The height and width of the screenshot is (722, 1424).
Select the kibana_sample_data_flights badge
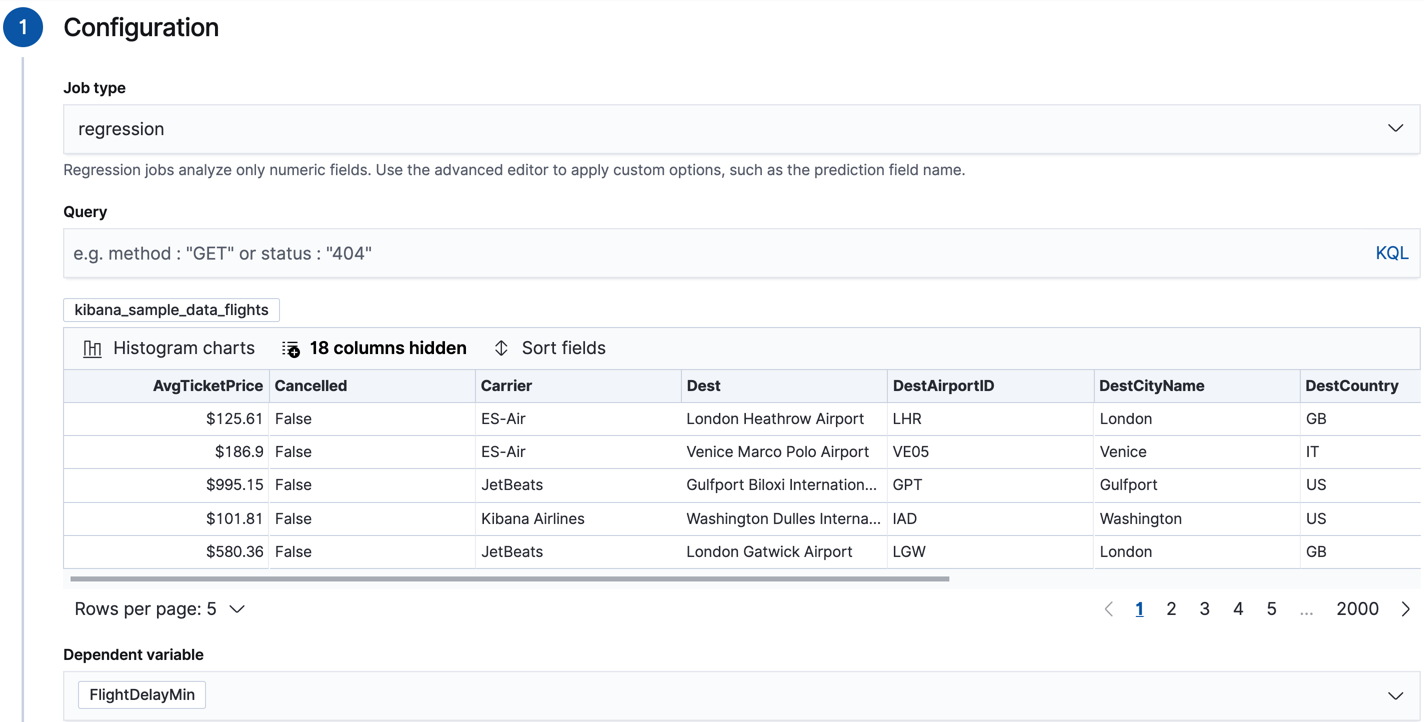point(171,309)
